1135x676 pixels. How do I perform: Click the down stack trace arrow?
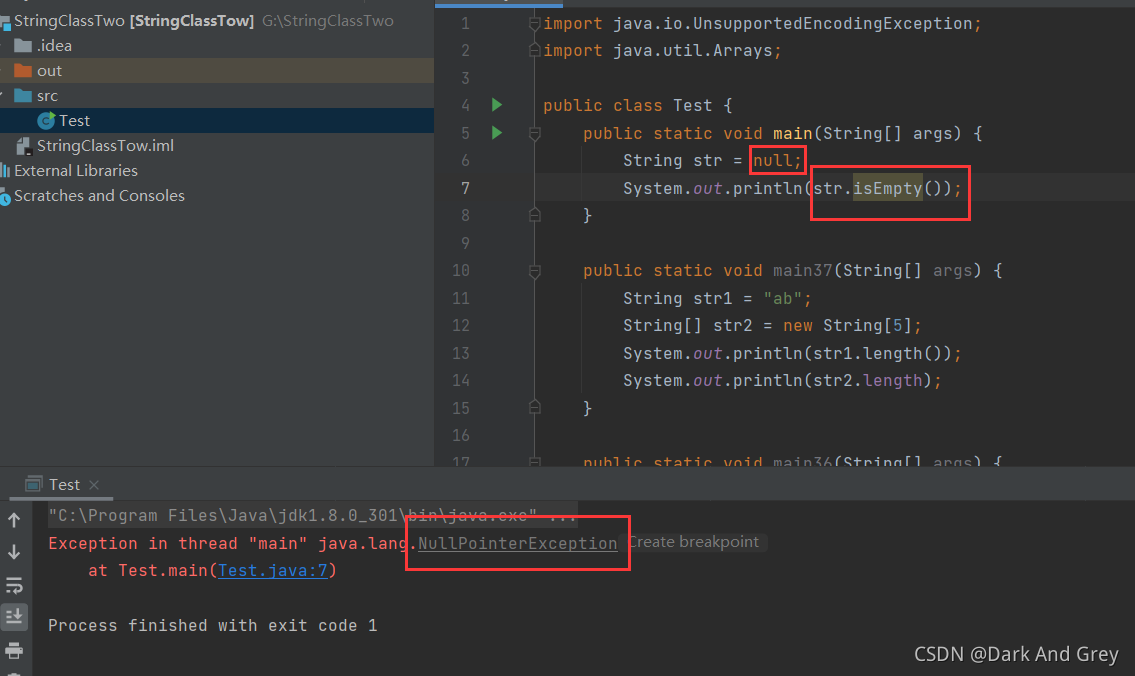click(14, 552)
